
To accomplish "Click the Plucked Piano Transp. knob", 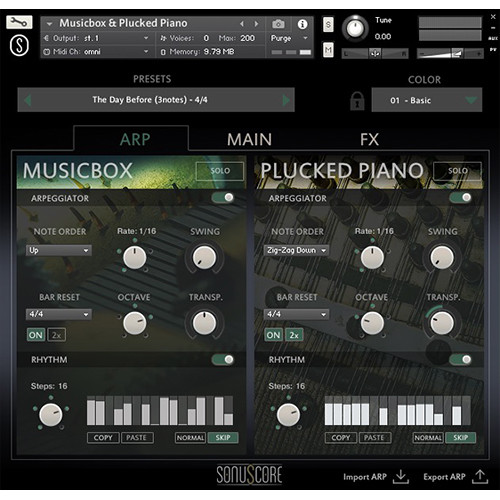I will (442, 323).
